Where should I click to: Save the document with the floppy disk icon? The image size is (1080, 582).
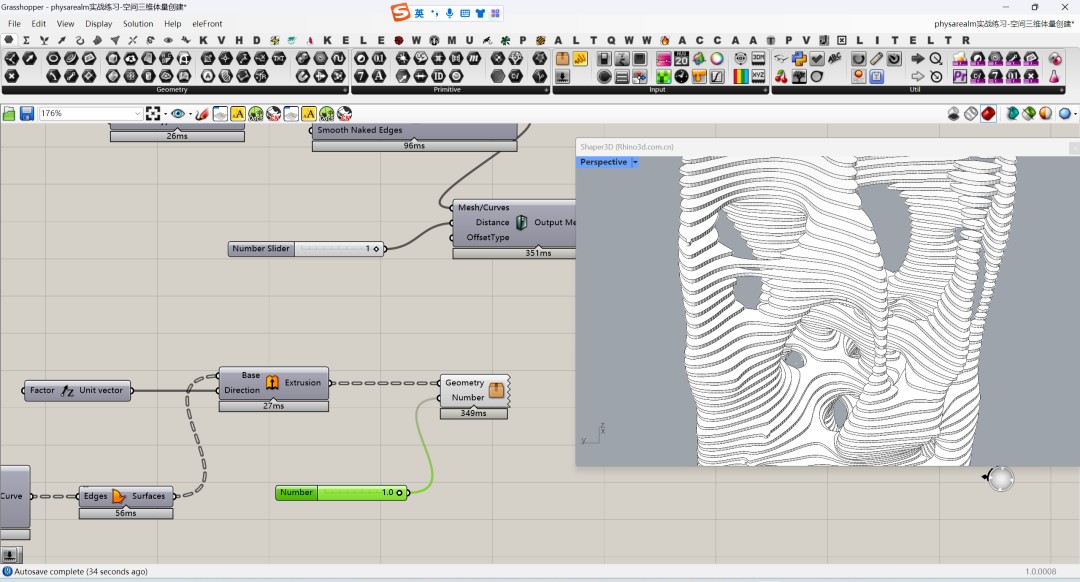tap(27, 114)
